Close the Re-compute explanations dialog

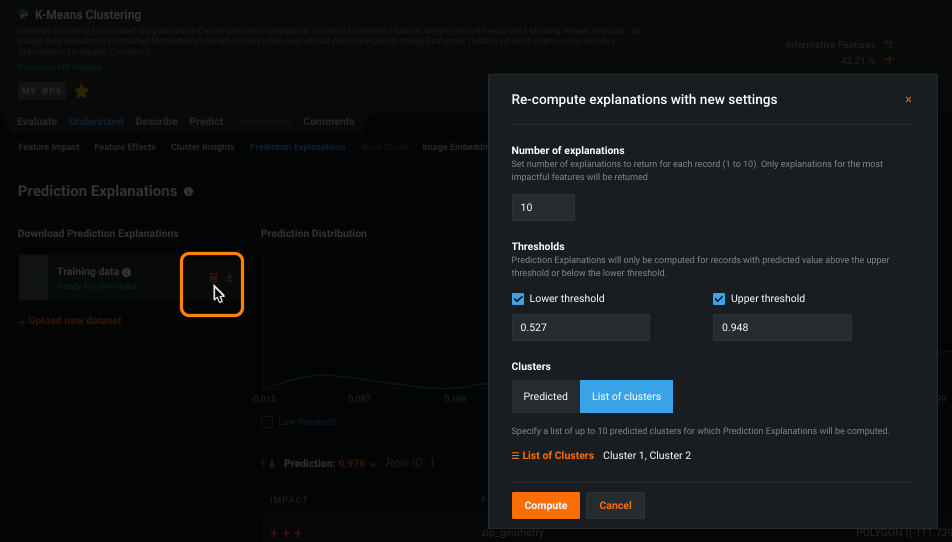[x=908, y=100]
